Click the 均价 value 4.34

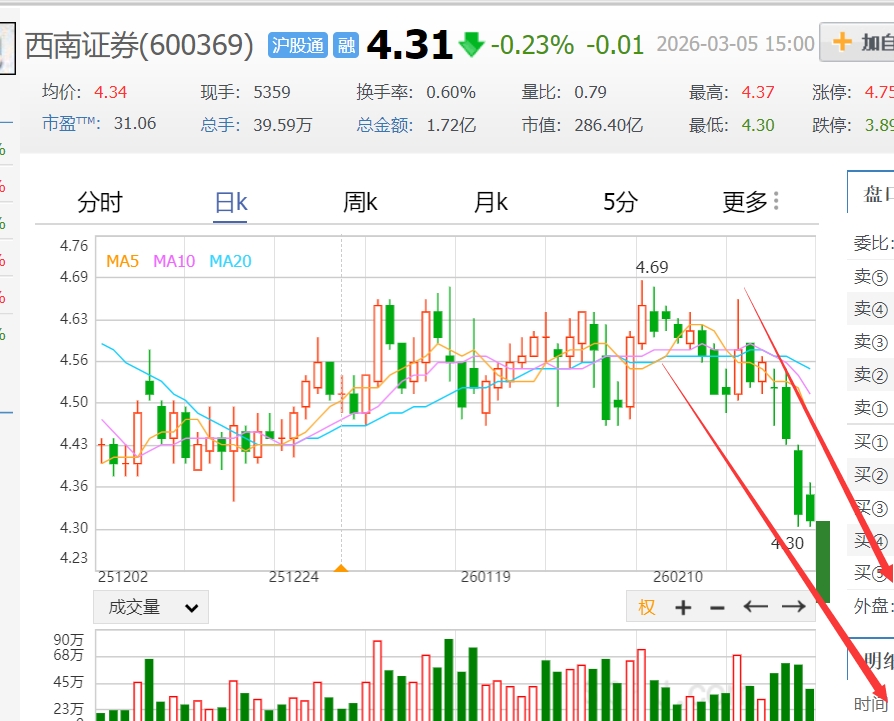point(111,92)
